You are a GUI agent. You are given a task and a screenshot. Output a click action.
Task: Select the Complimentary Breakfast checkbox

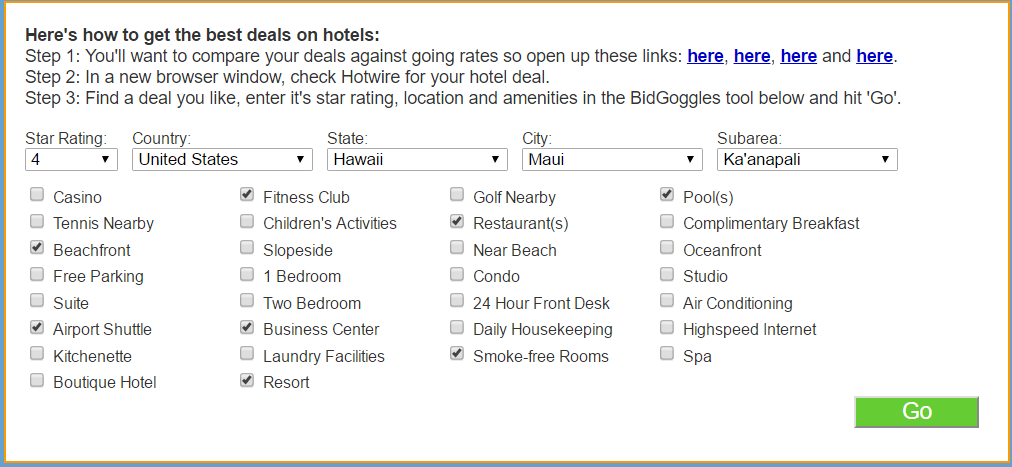pos(667,222)
